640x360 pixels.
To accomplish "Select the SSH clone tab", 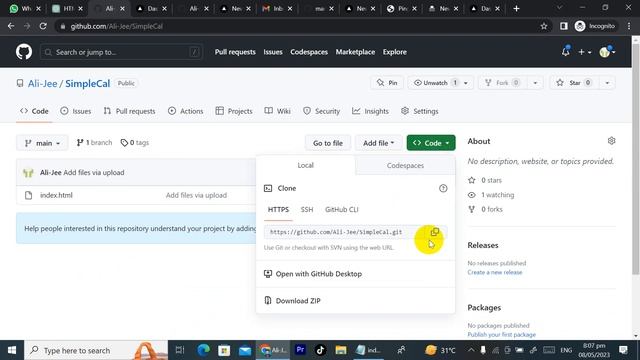I will 307,209.
